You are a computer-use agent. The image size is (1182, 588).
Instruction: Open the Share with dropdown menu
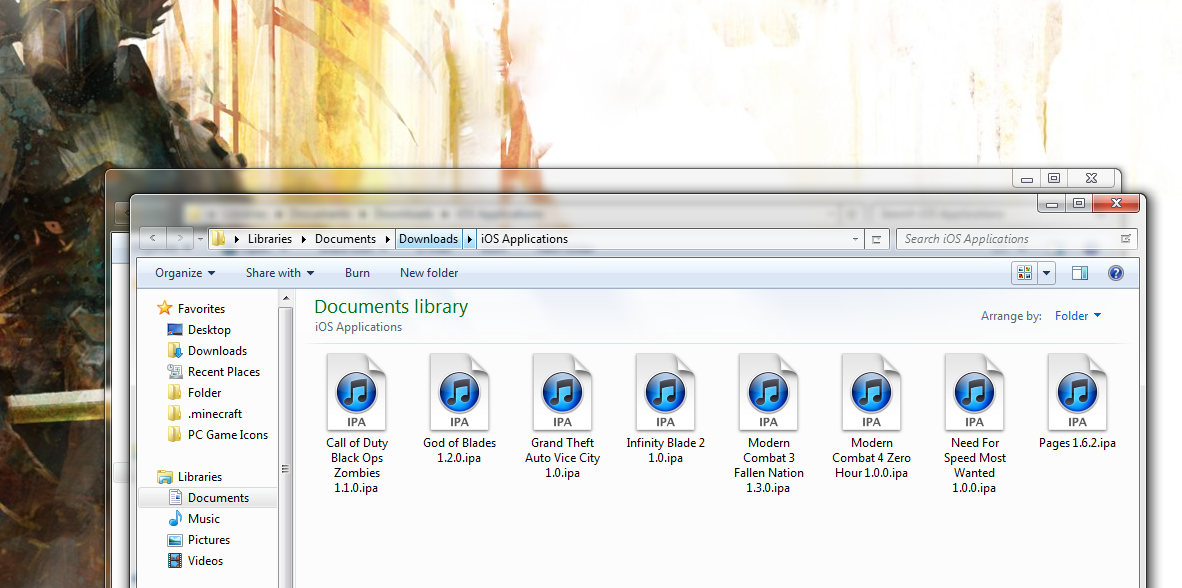[x=280, y=273]
